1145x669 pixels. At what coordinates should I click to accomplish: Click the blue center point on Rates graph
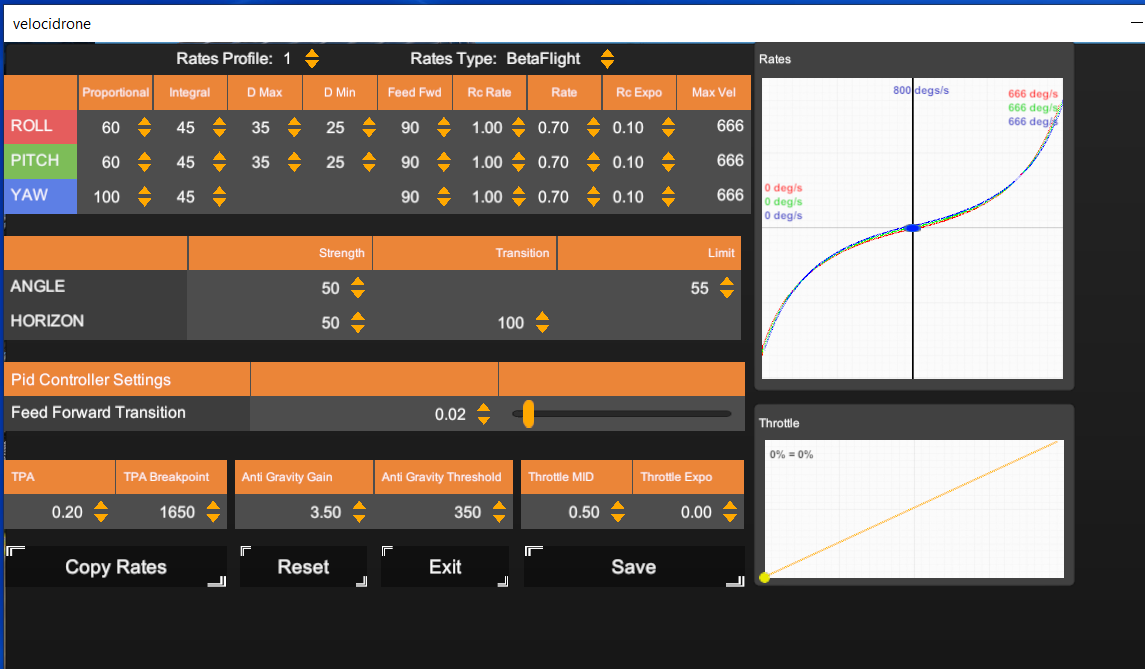(x=913, y=228)
